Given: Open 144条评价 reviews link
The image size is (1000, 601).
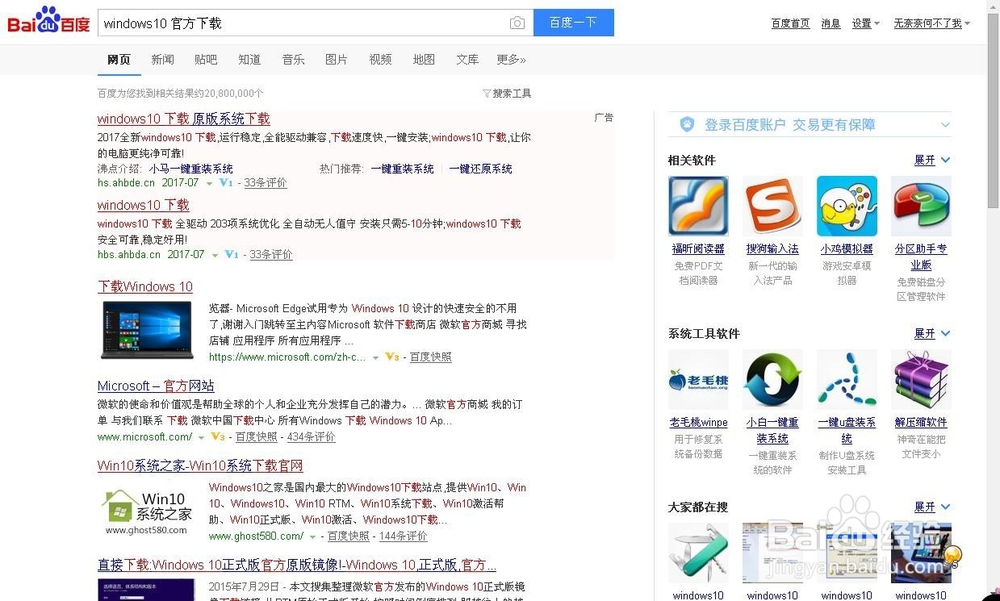Looking at the screenshot, I should [x=403, y=537].
